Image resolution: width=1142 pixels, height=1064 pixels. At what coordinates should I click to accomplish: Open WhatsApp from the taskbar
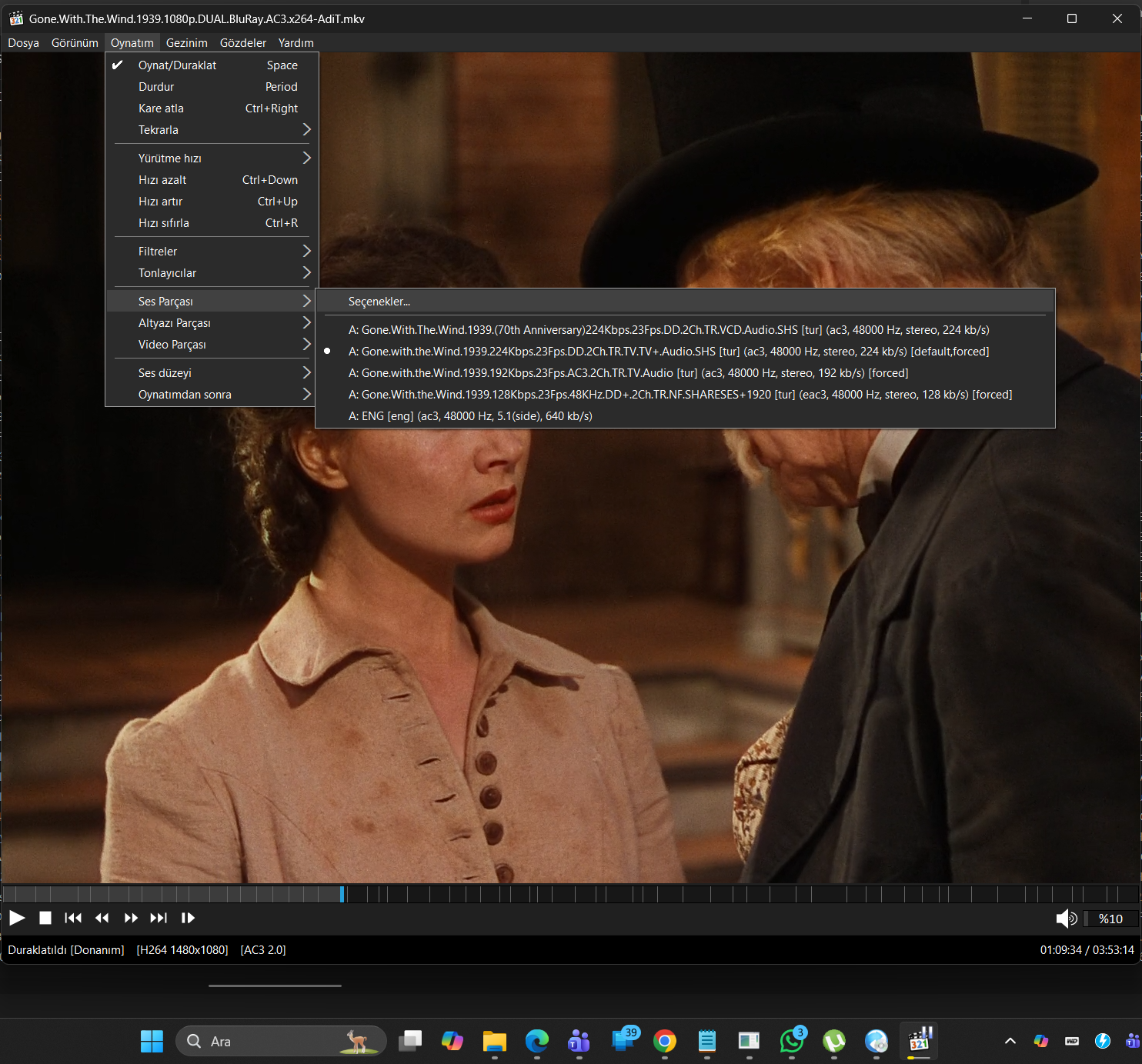(792, 1041)
